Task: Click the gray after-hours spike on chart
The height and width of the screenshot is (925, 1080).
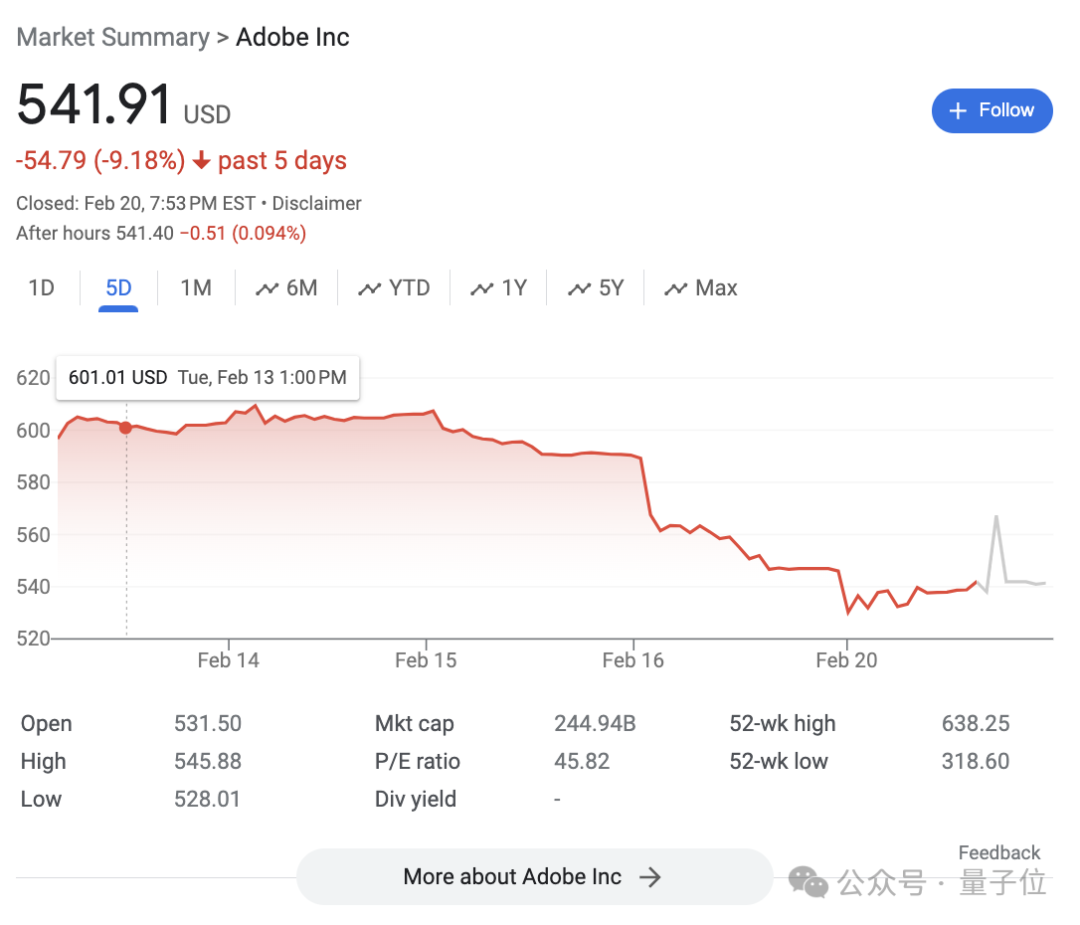Action: coord(996,518)
